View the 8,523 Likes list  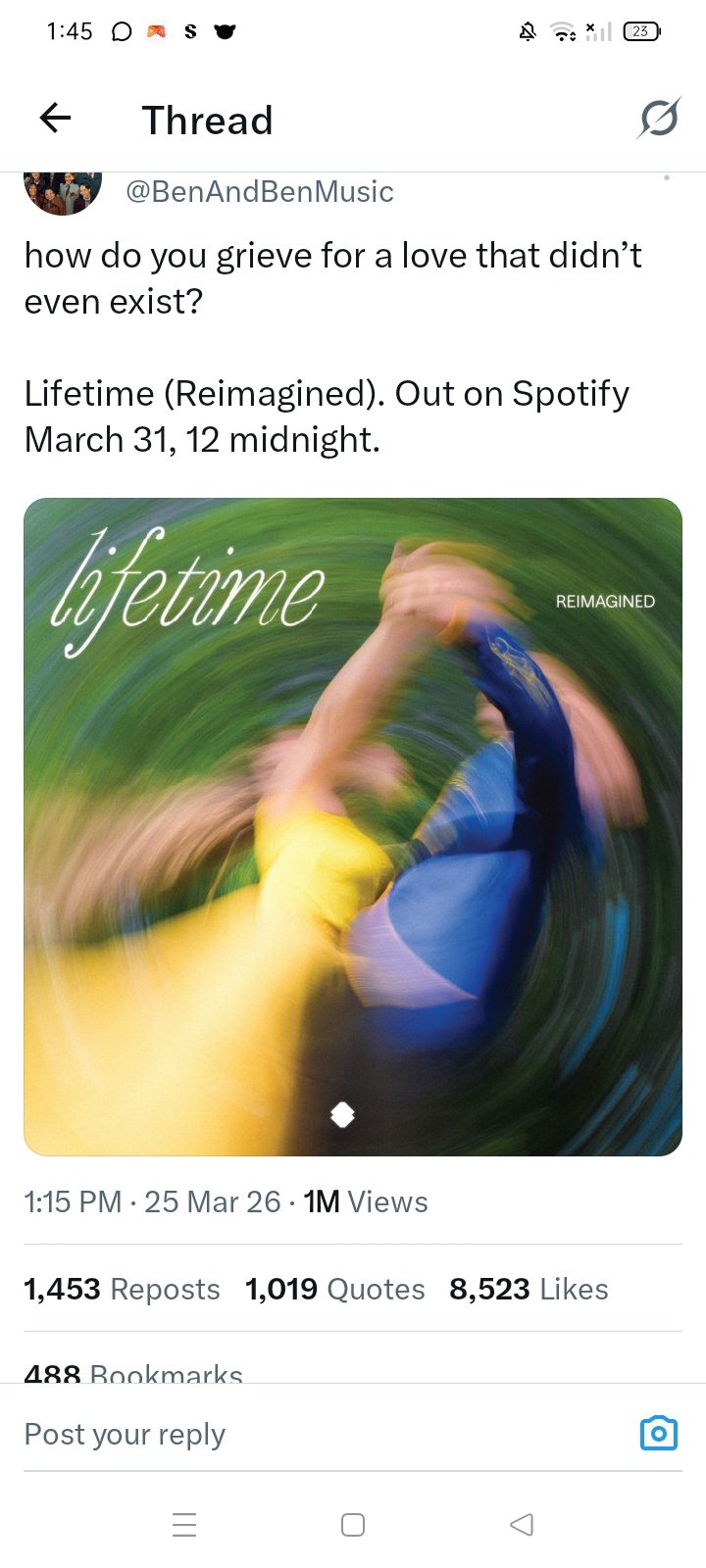[529, 1289]
